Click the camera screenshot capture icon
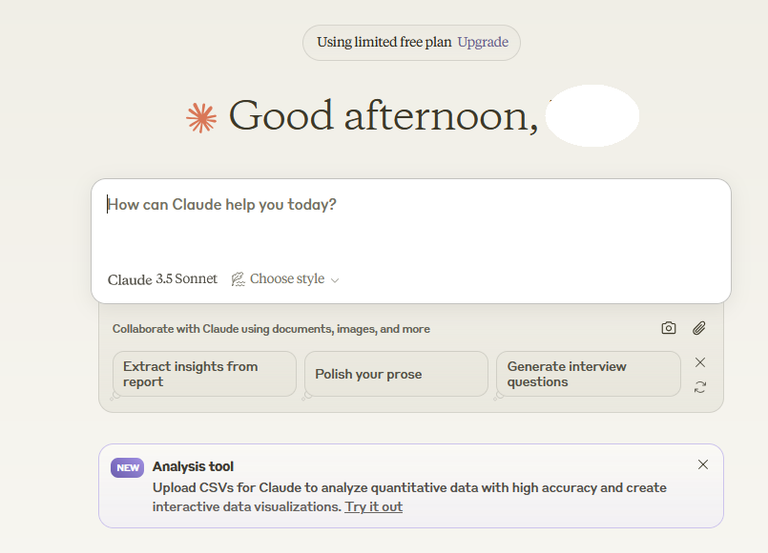 click(x=669, y=328)
